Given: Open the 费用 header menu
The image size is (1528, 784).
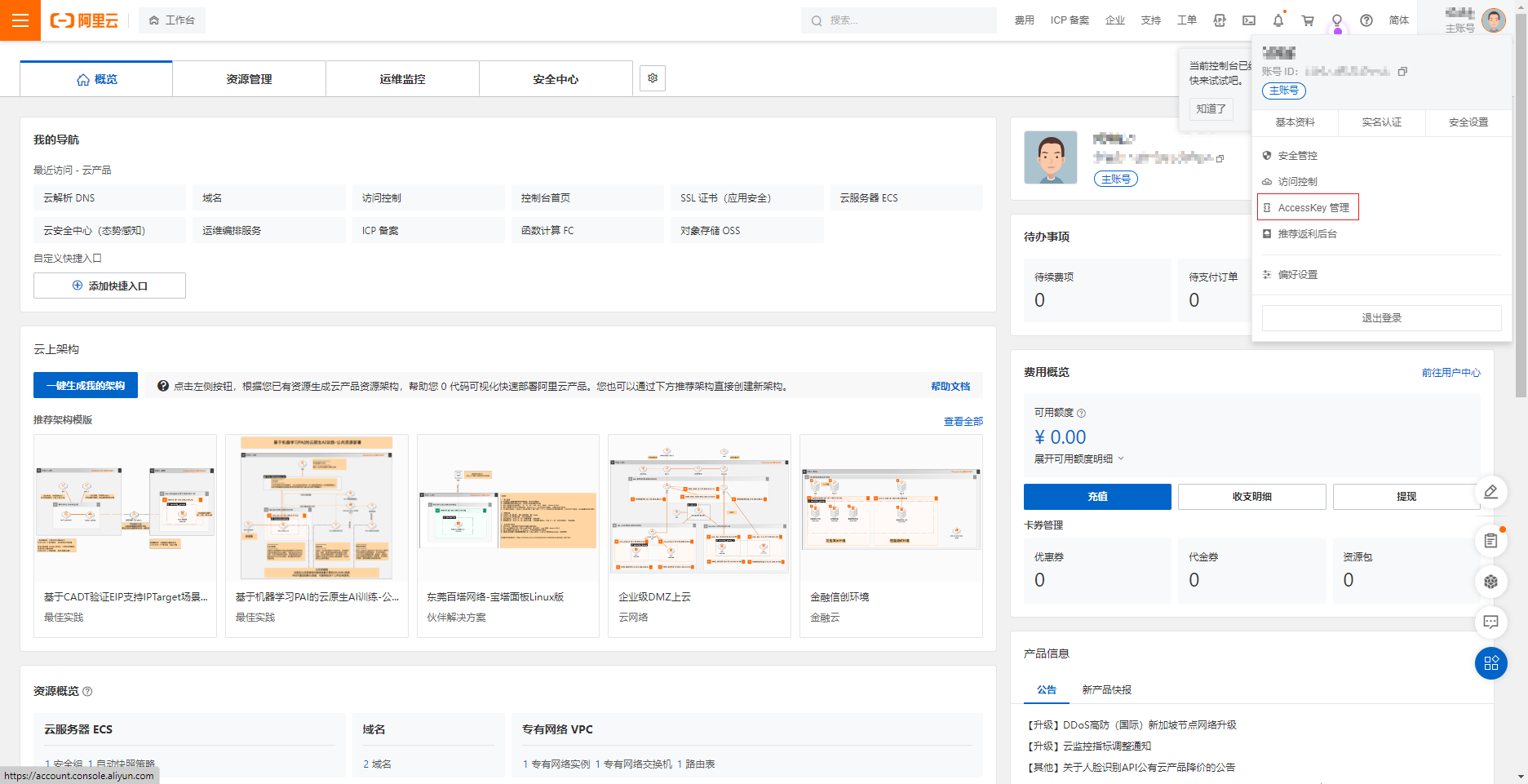Looking at the screenshot, I should coord(1024,20).
